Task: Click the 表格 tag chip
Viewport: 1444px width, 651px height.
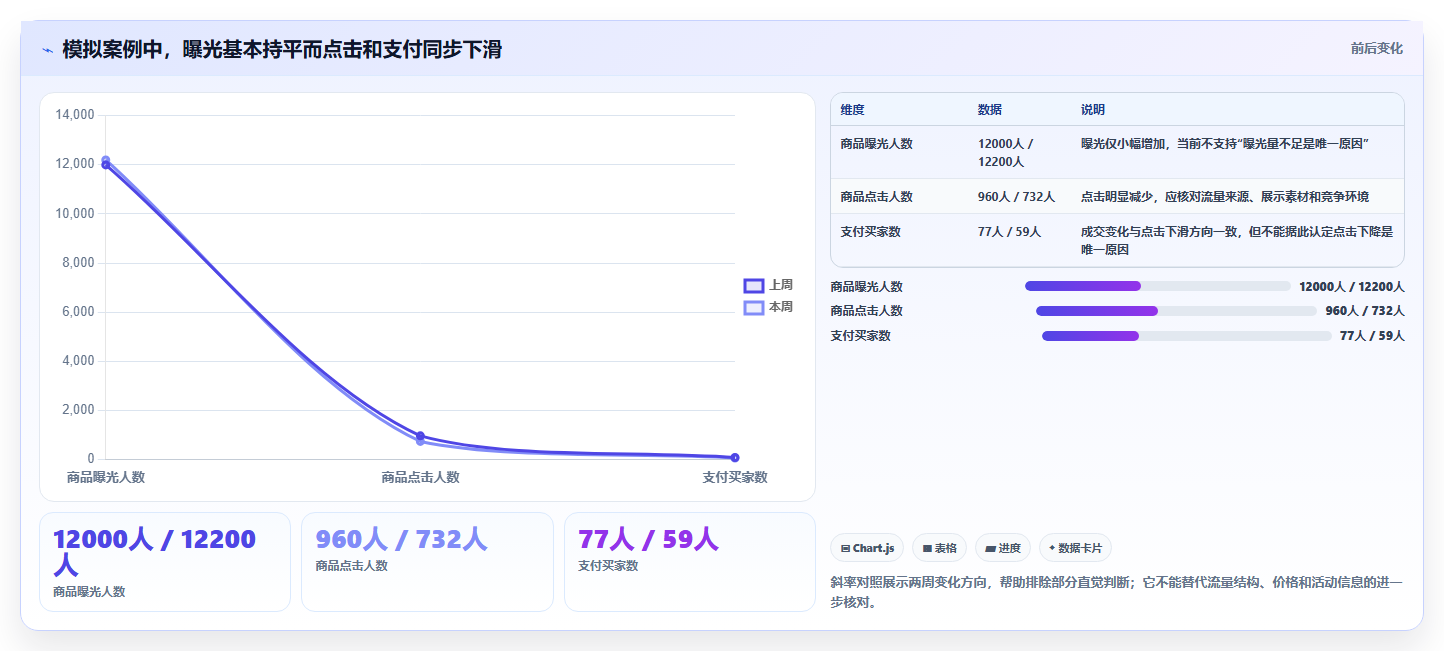Action: pyautogui.click(x=939, y=548)
